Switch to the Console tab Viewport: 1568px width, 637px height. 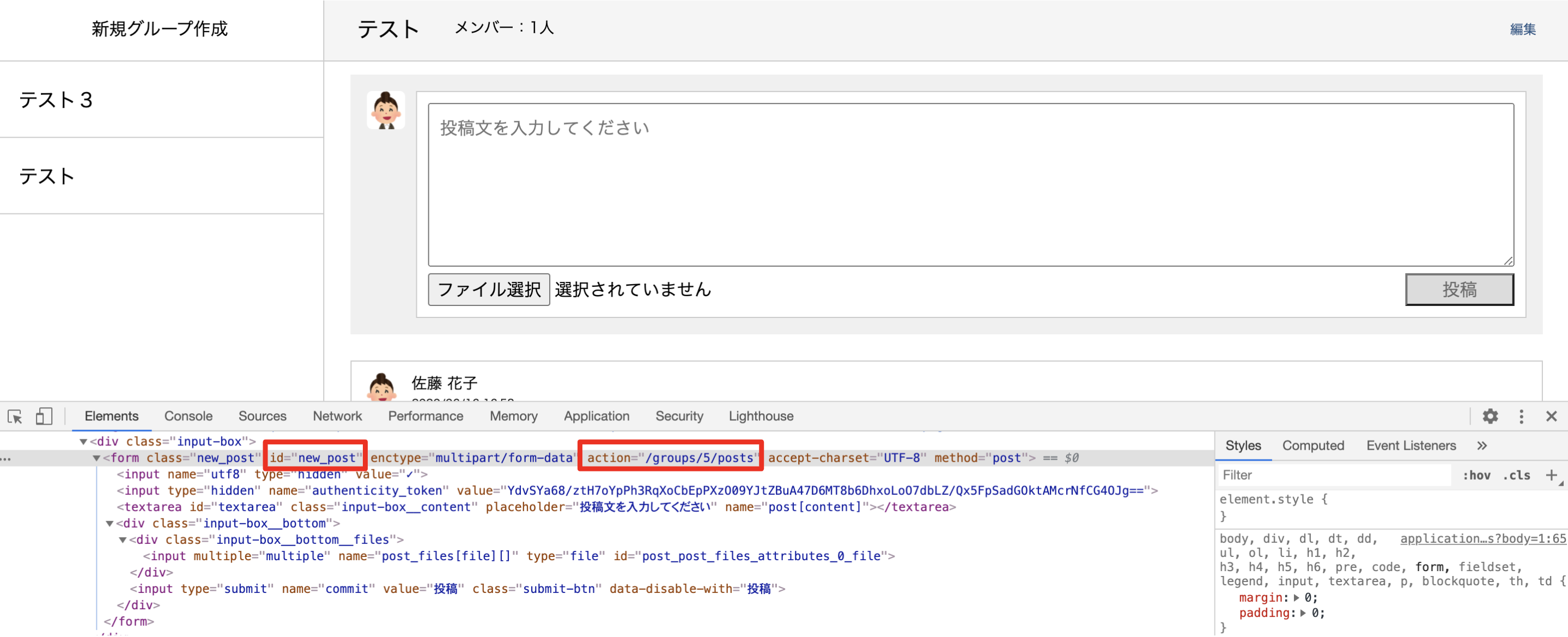tap(188, 416)
